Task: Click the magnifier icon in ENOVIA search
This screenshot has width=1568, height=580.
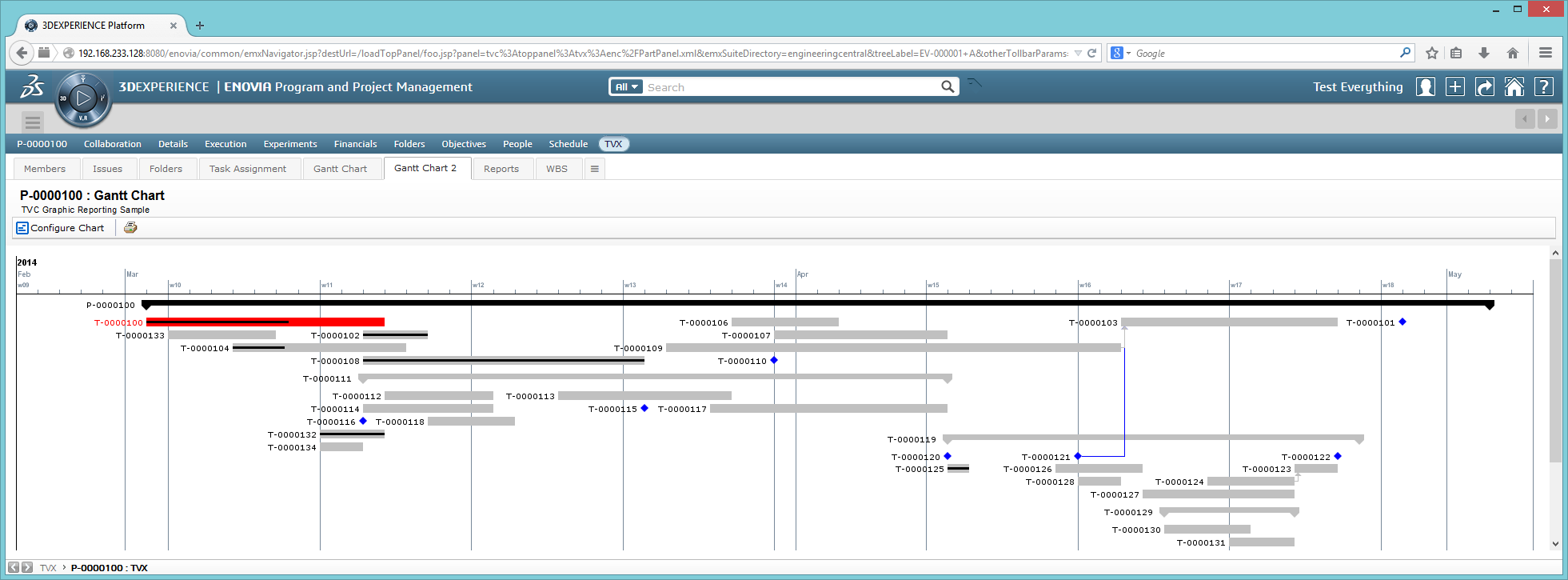Action: [948, 87]
